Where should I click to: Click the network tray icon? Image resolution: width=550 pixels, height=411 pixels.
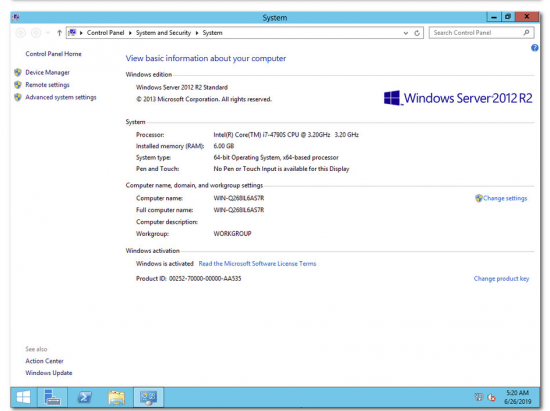point(479,397)
